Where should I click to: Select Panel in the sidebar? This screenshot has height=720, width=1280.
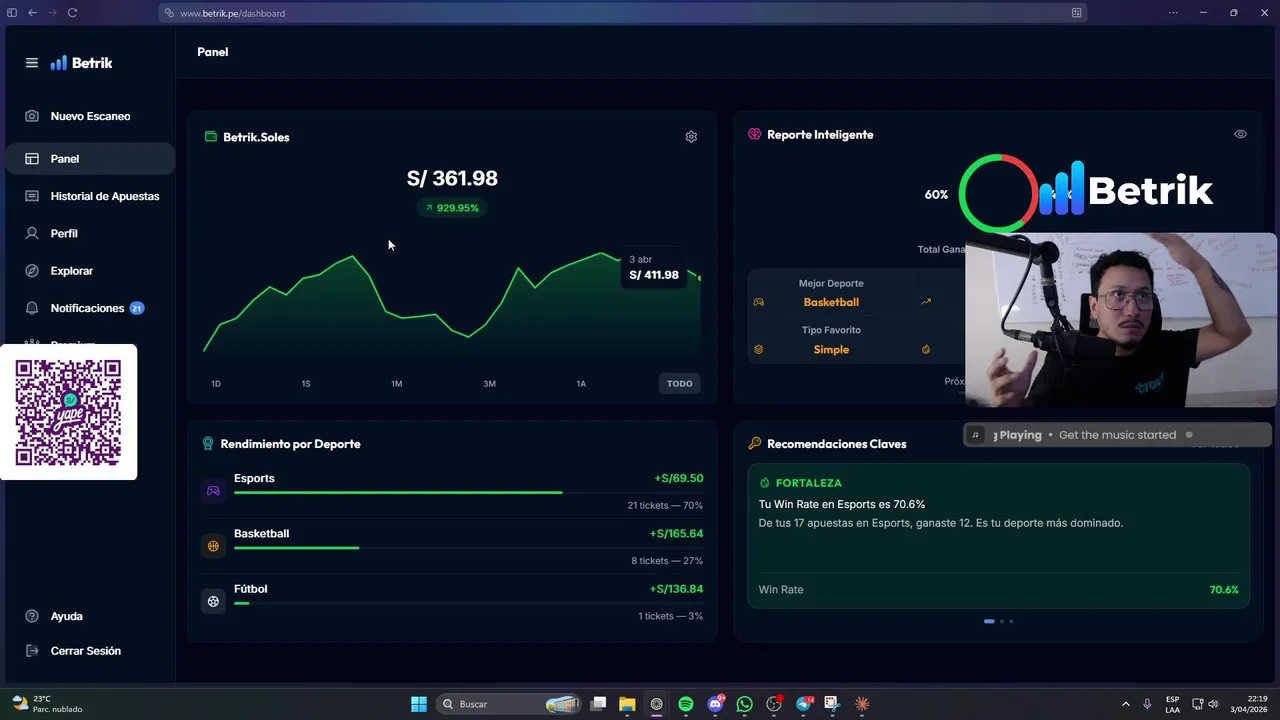90,159
